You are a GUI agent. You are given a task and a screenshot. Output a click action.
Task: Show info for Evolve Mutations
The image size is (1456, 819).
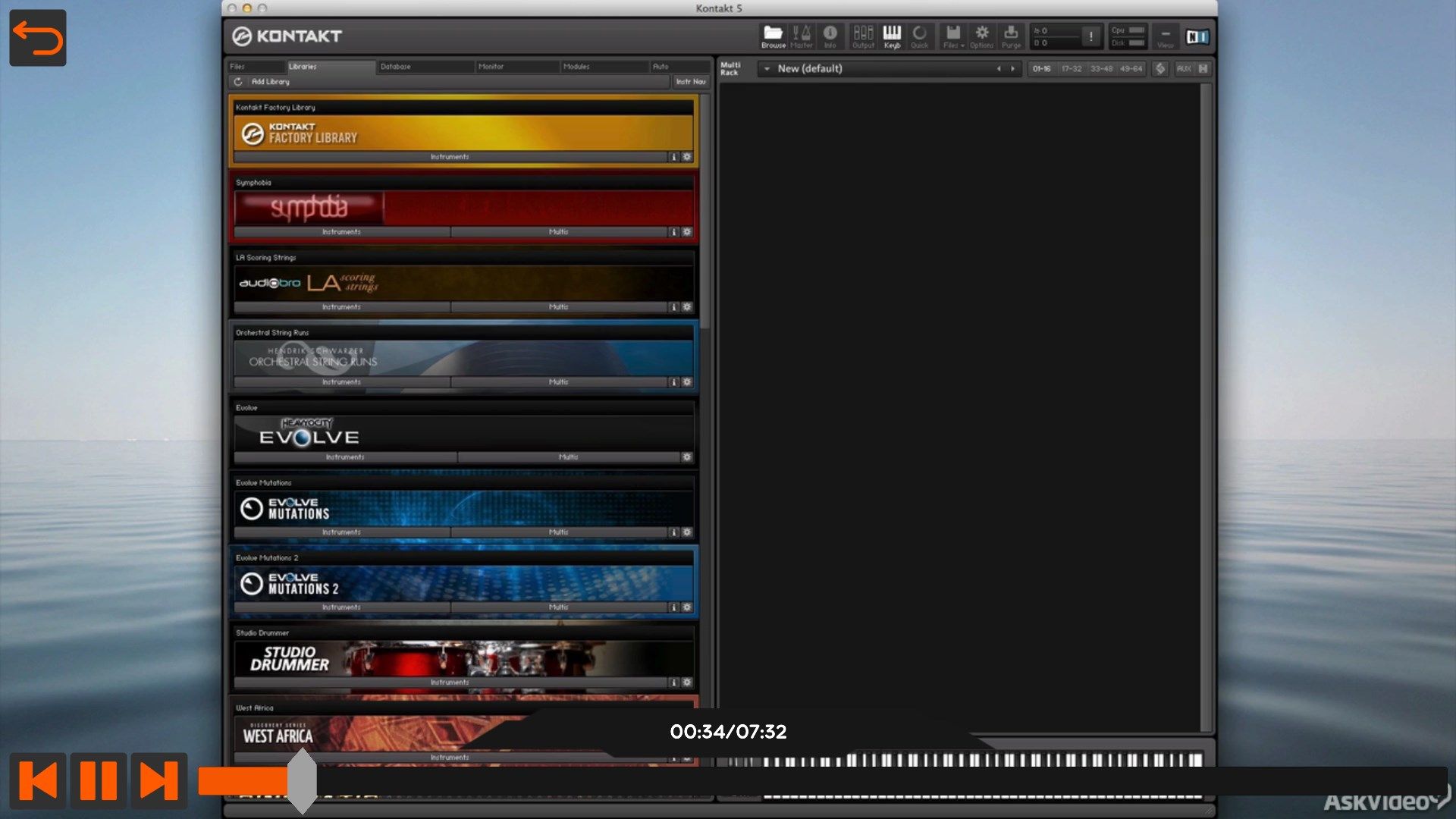coord(673,532)
